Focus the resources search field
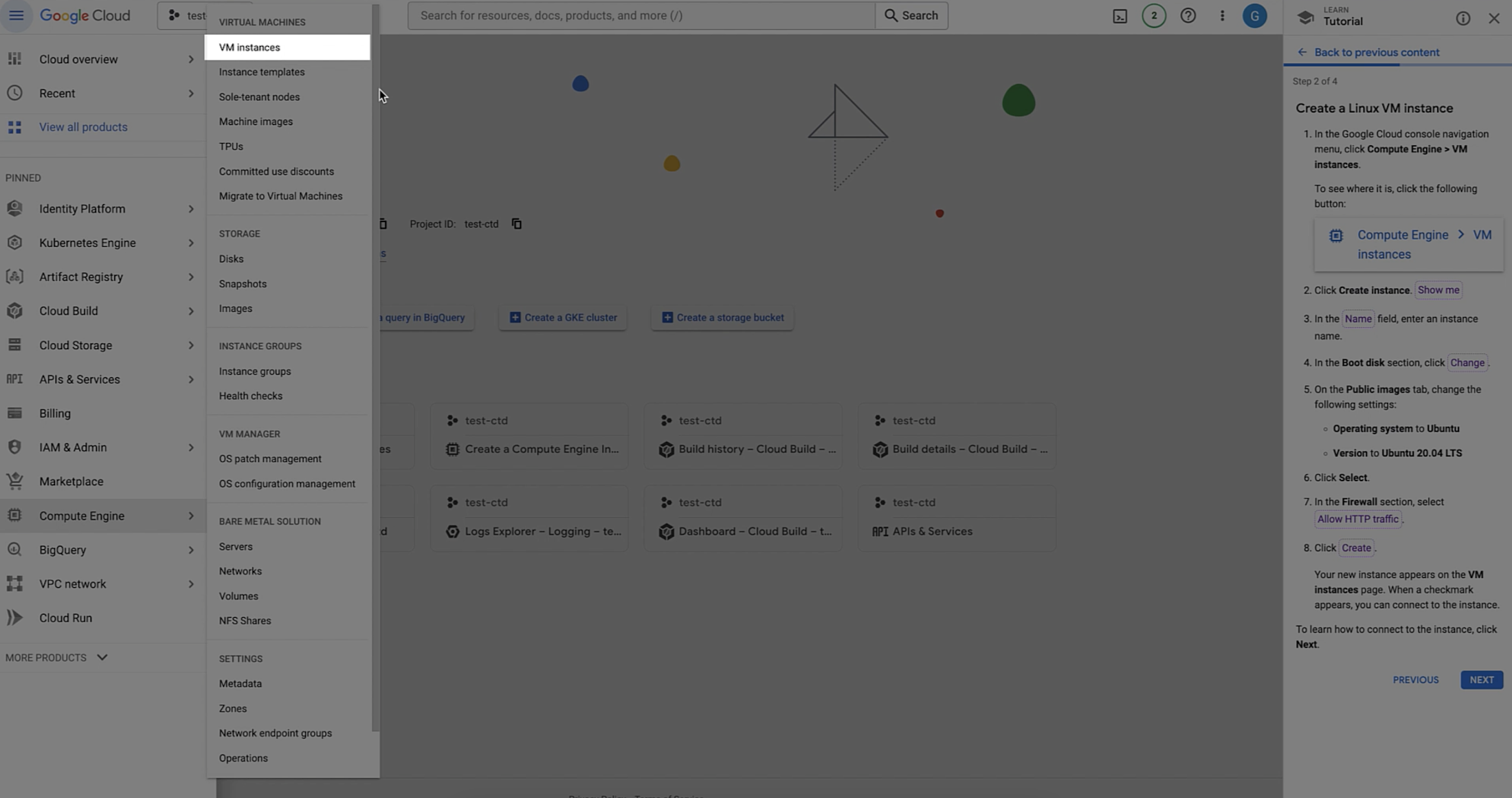This screenshot has height=798, width=1512. pos(641,15)
